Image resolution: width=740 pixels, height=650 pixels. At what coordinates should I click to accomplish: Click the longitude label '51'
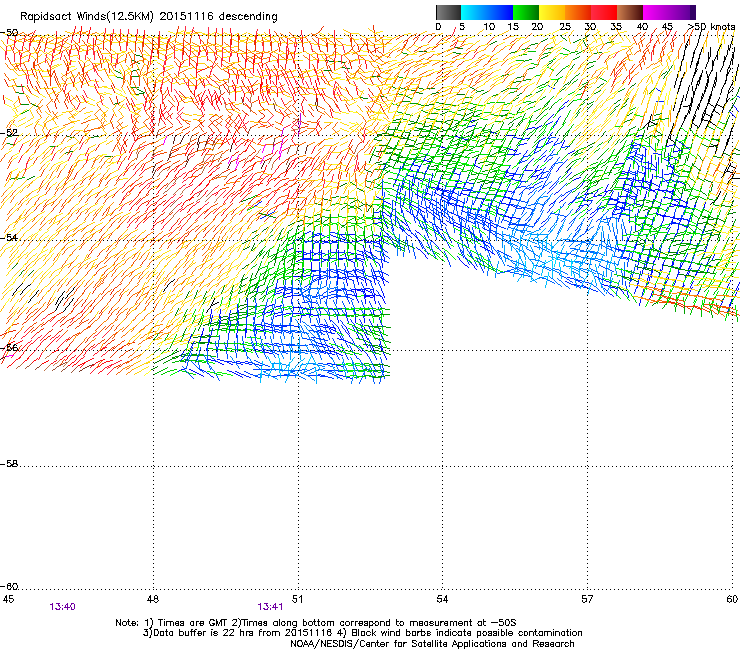pos(297,599)
